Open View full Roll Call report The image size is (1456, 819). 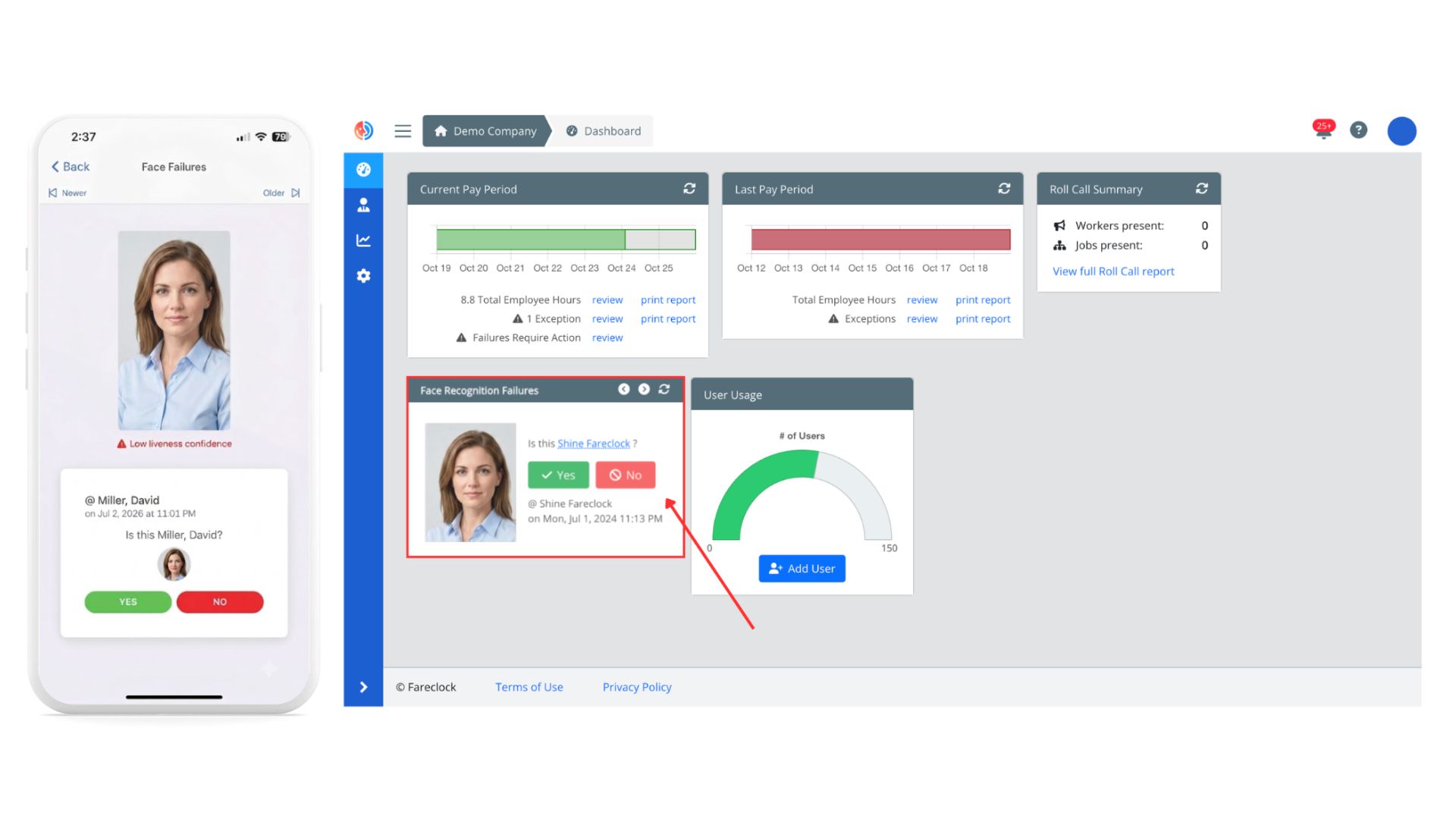(1113, 271)
